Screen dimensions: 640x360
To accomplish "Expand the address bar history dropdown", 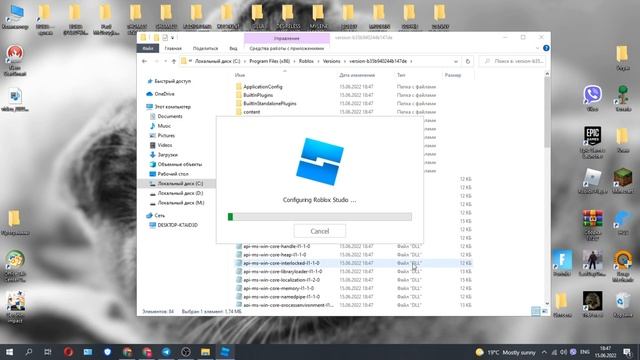I will point(456,61).
